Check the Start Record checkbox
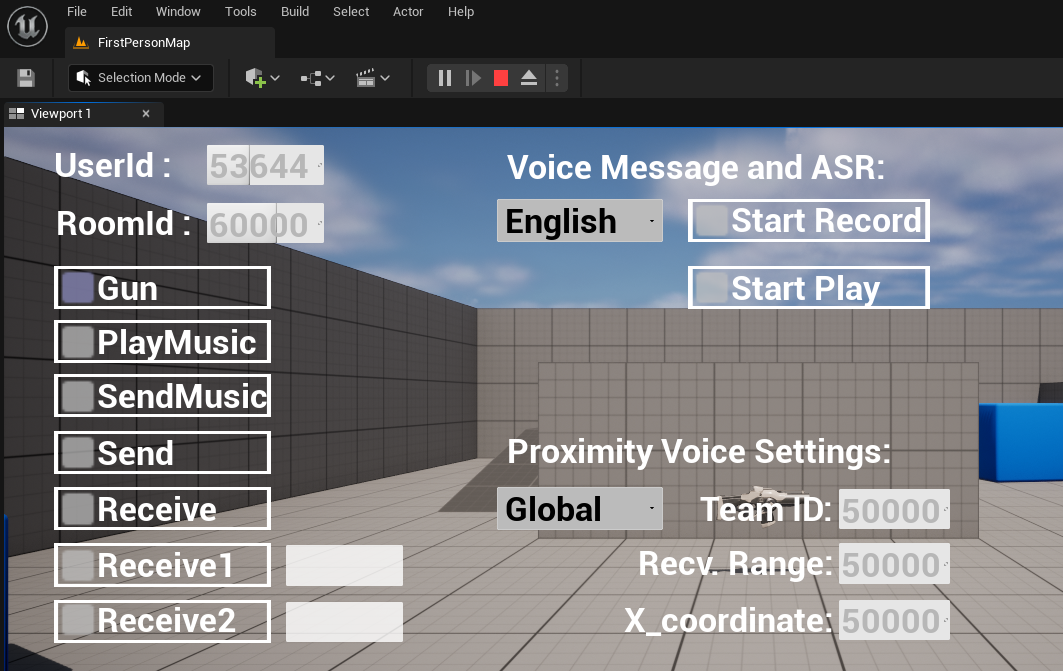The image size is (1063, 671). (711, 220)
